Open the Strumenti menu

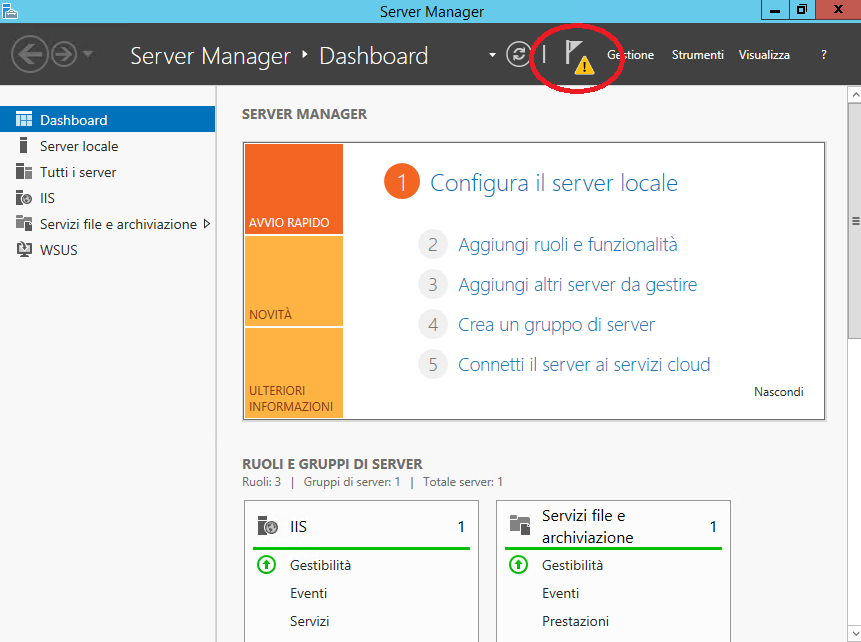(x=697, y=55)
